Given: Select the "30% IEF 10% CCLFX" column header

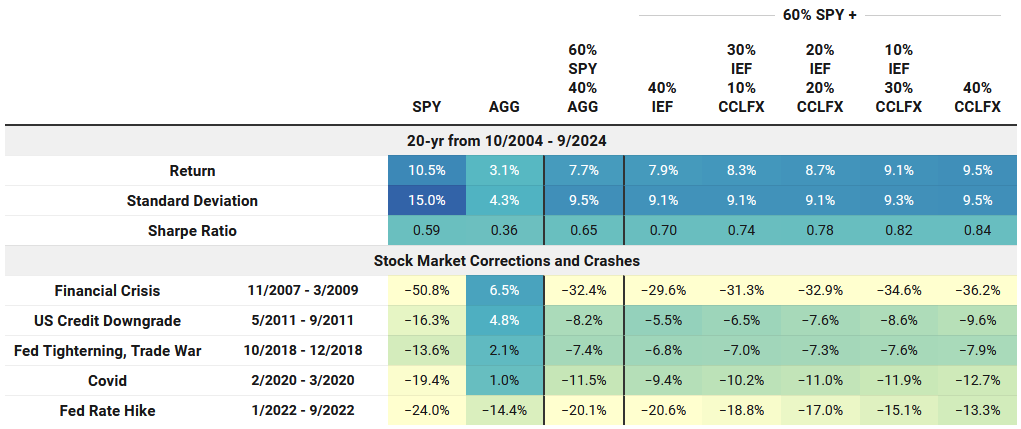Looking at the screenshot, I should point(741,78).
